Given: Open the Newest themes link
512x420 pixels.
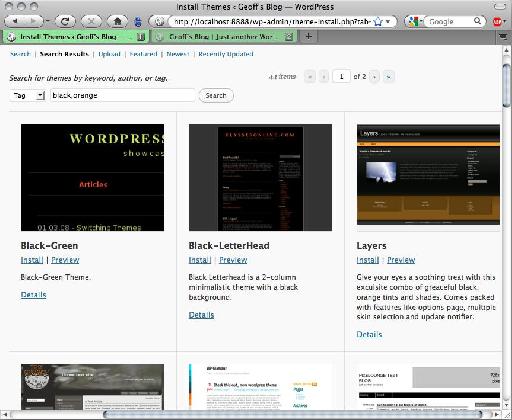Looking at the screenshot, I should (178, 54).
